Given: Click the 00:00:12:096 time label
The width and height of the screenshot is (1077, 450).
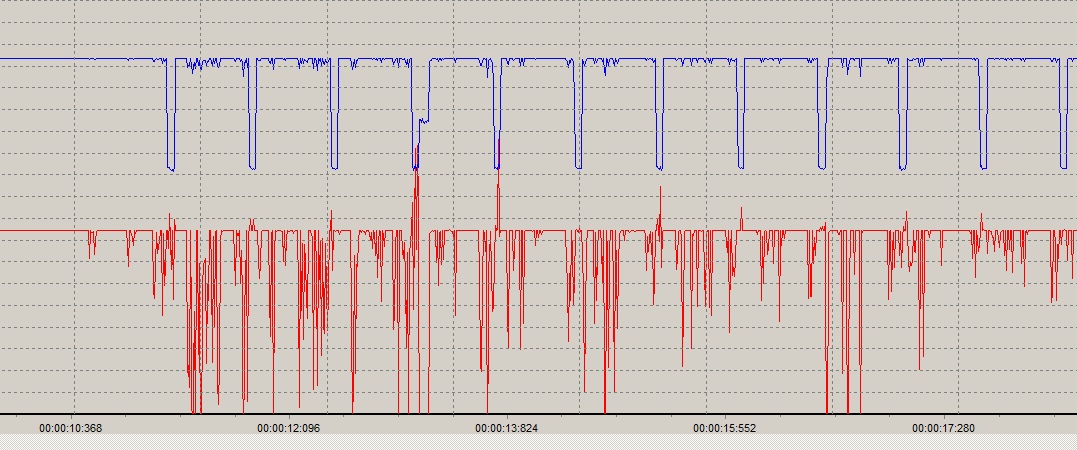Looking at the screenshot, I should (288, 429).
